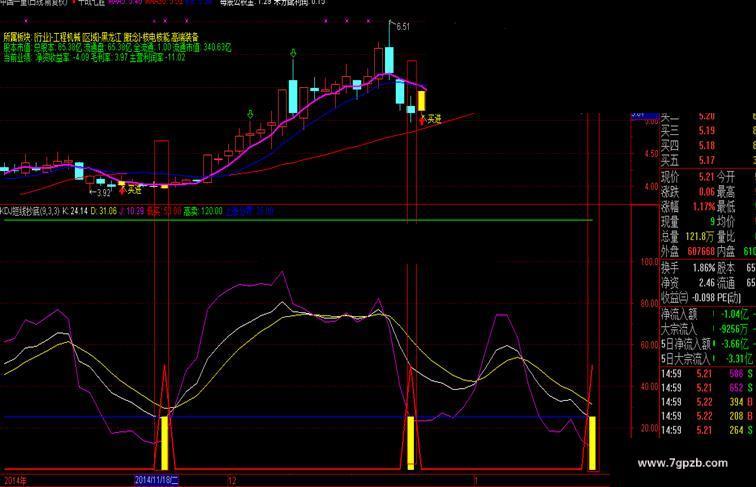Click the 4.50 price axis label
The image size is (756, 487).
651,154
